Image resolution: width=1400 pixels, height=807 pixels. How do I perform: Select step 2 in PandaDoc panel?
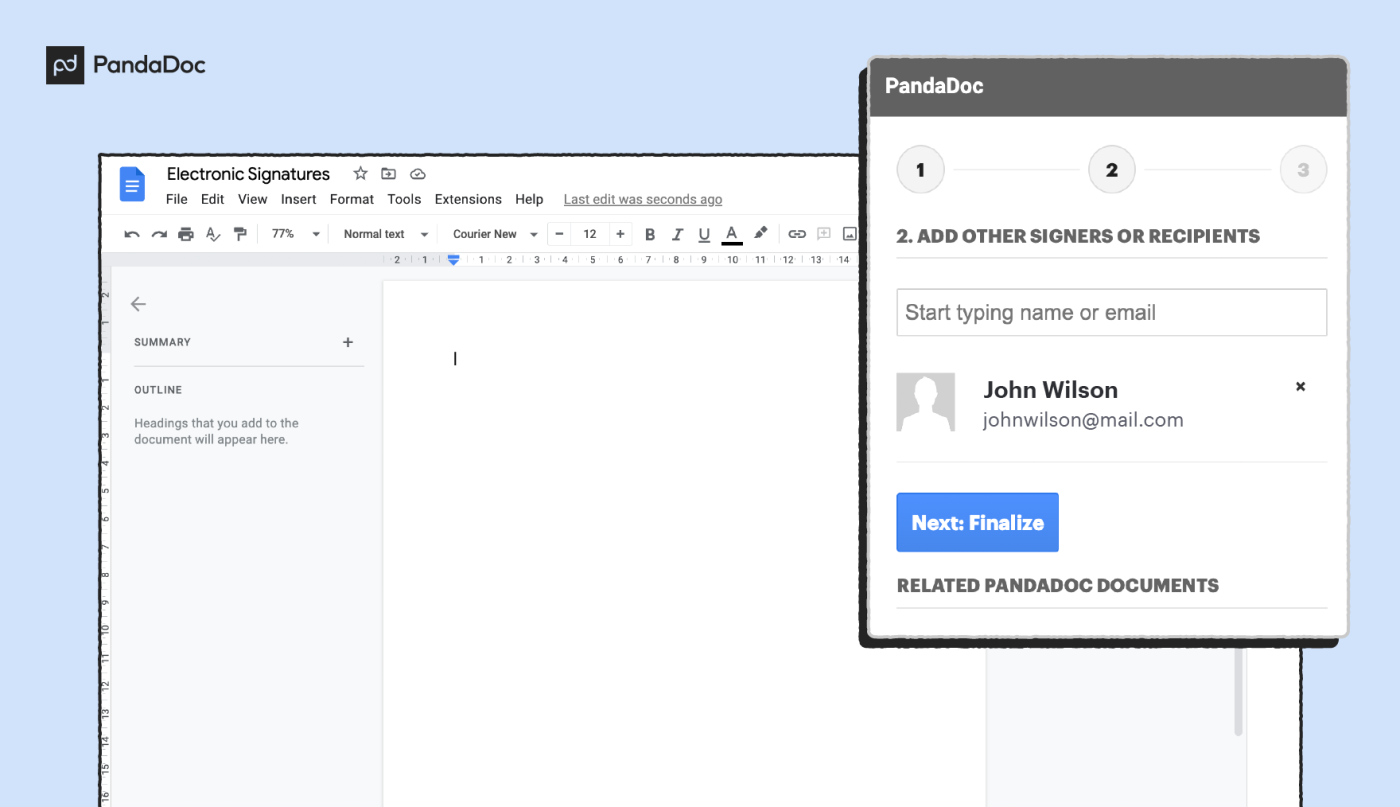coord(1111,170)
